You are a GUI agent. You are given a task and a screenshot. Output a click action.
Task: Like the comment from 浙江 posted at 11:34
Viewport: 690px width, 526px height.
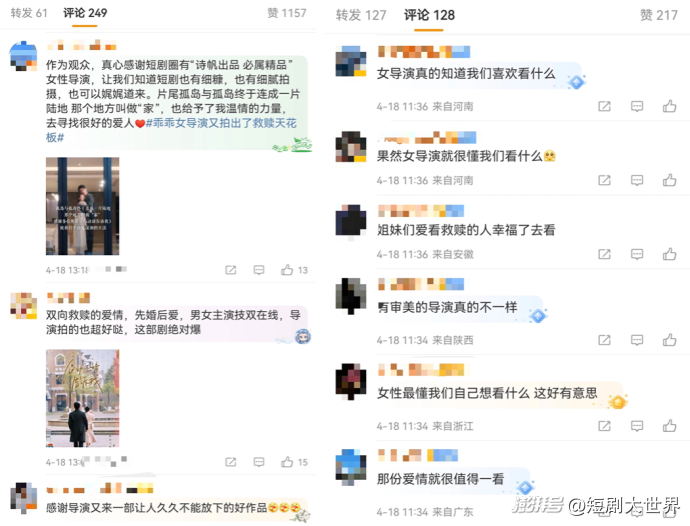pyautogui.click(x=669, y=426)
